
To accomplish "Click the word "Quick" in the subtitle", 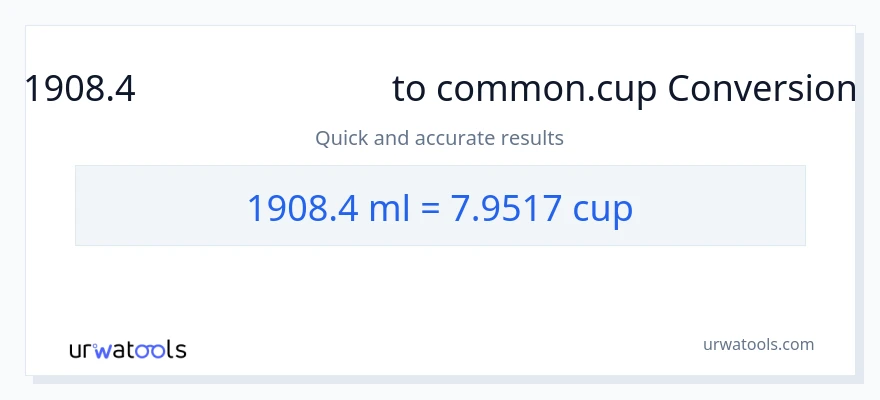I will [x=341, y=138].
